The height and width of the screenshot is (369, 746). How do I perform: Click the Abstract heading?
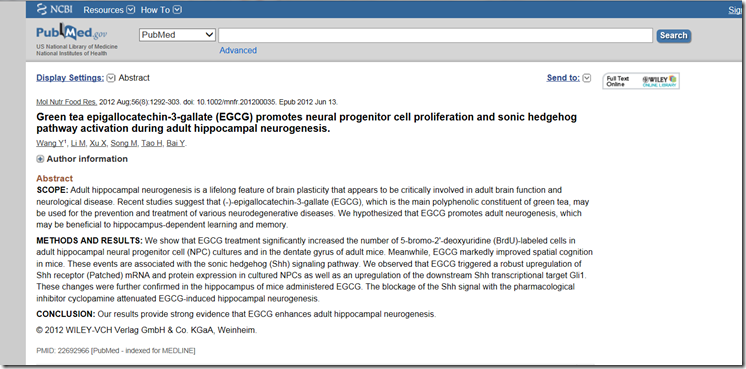tap(55, 178)
